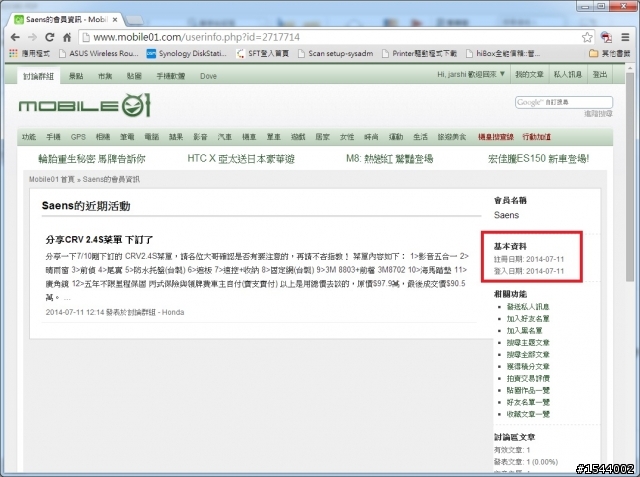The width and height of the screenshot is (640, 477).
Task: Open the ASUS Wireless Router bookmark
Action: (x=98, y=53)
